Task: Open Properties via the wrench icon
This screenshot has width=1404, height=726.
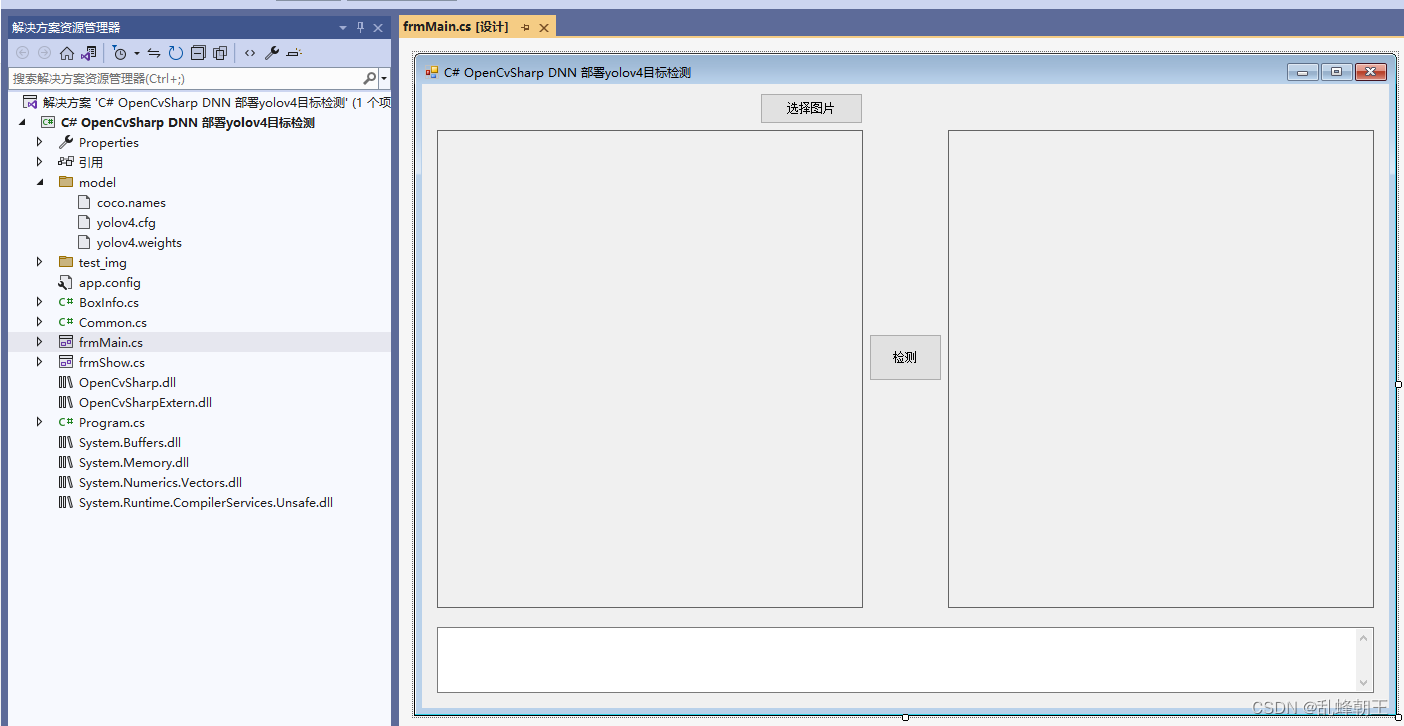Action: (272, 53)
